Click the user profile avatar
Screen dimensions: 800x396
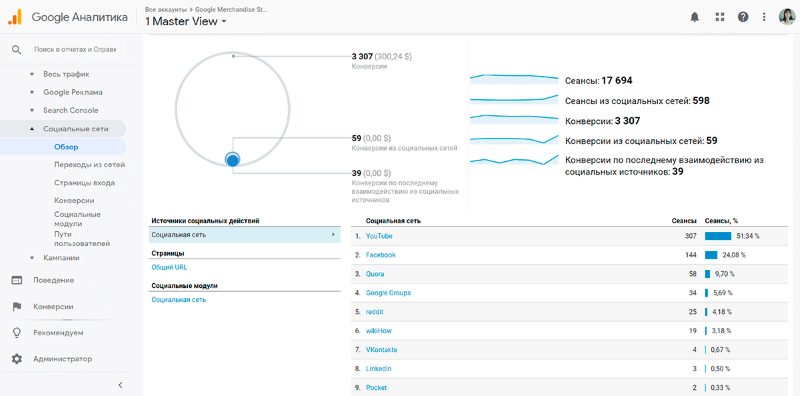coord(786,17)
